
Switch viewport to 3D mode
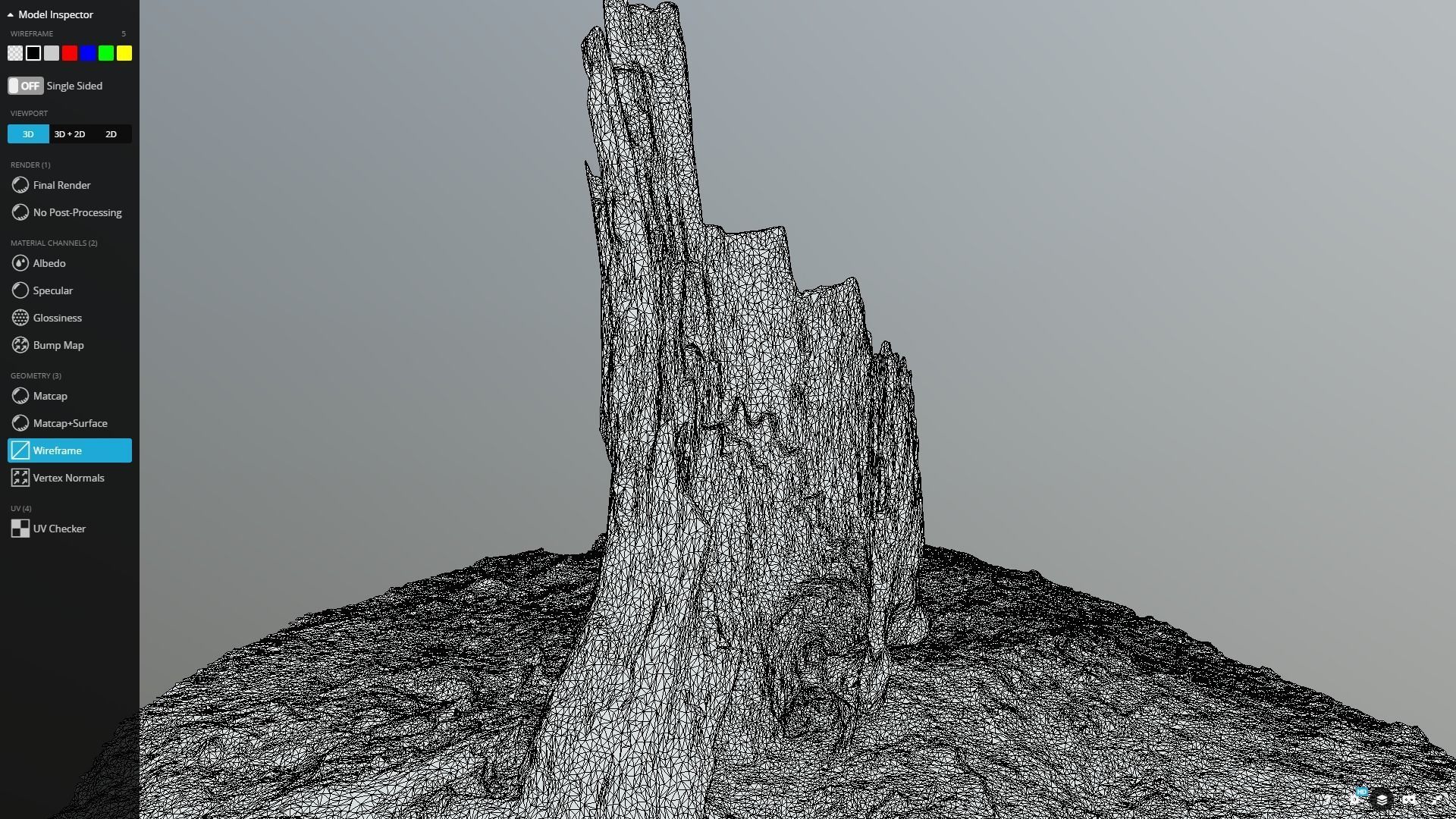(28, 134)
